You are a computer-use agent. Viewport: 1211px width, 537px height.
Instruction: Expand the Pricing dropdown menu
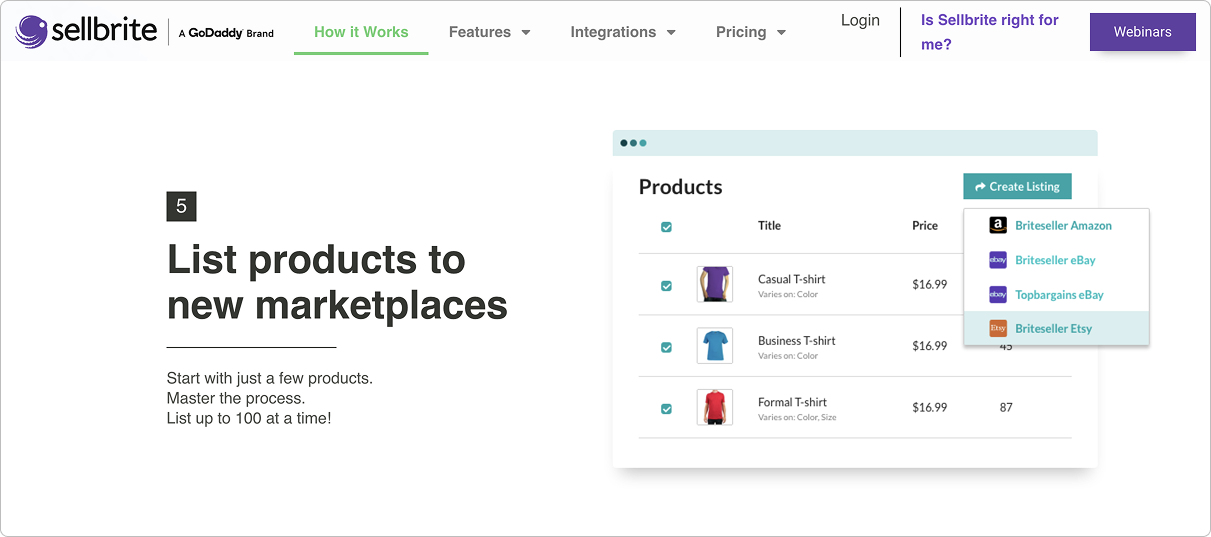pos(751,32)
